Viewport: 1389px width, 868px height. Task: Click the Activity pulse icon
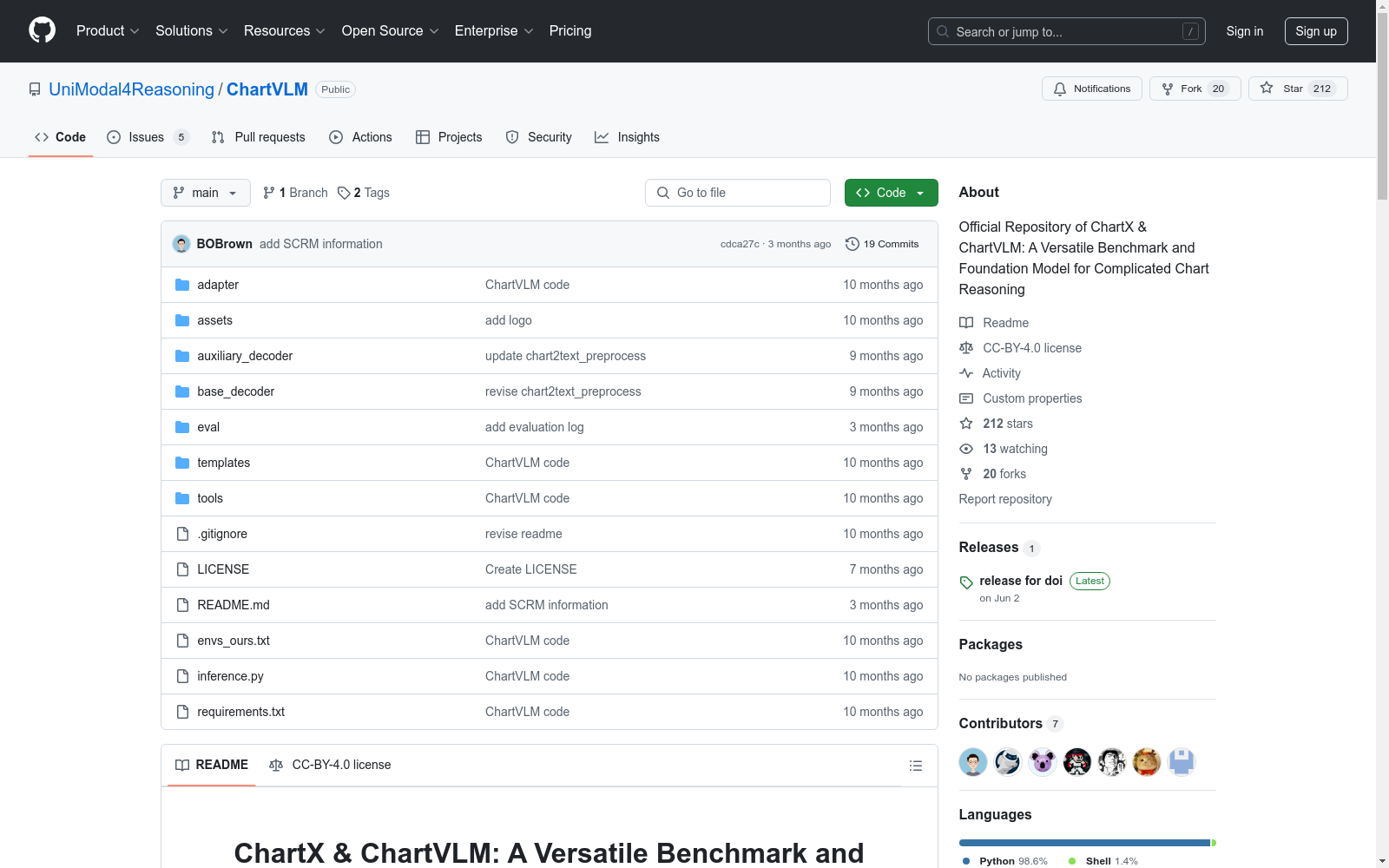(966, 373)
